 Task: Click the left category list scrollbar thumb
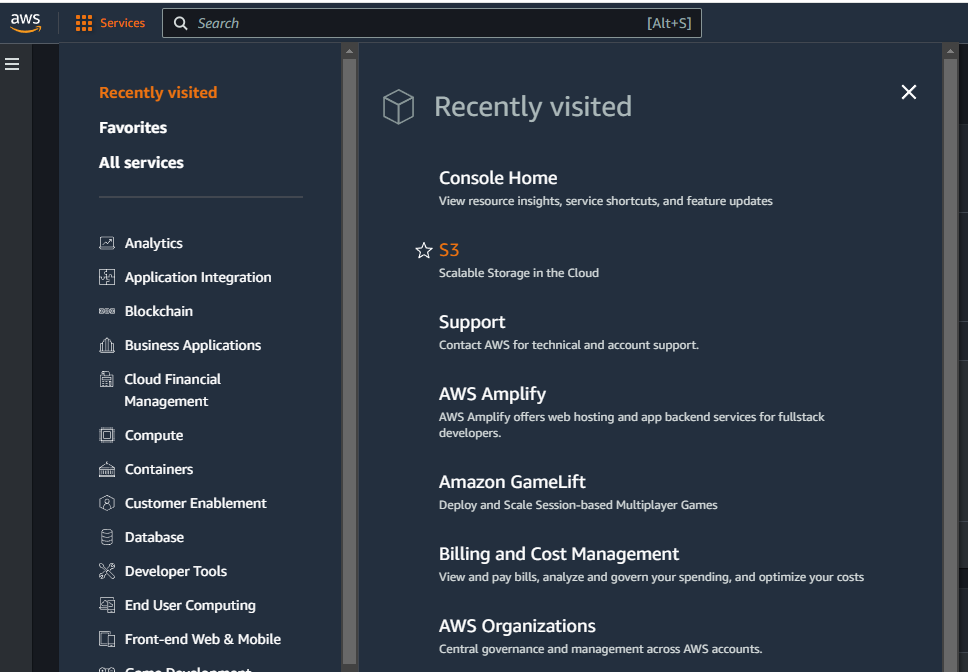tap(349, 360)
